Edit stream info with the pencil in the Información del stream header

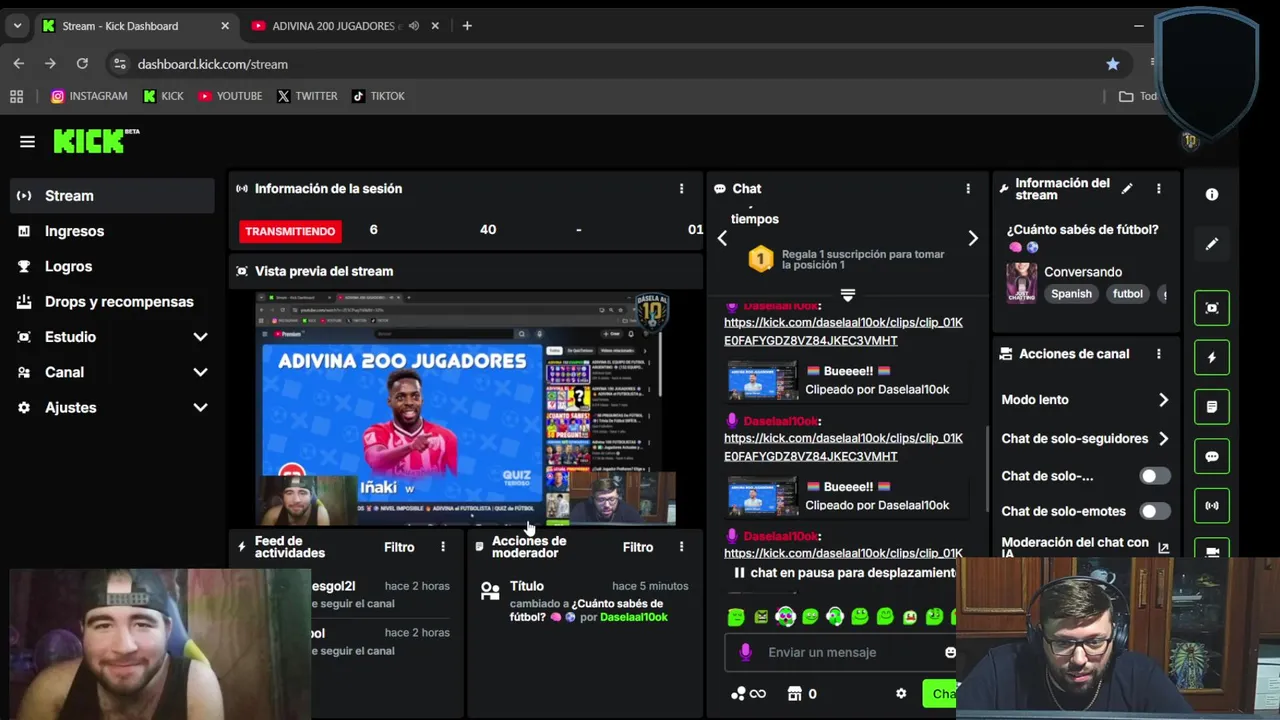click(x=1127, y=188)
